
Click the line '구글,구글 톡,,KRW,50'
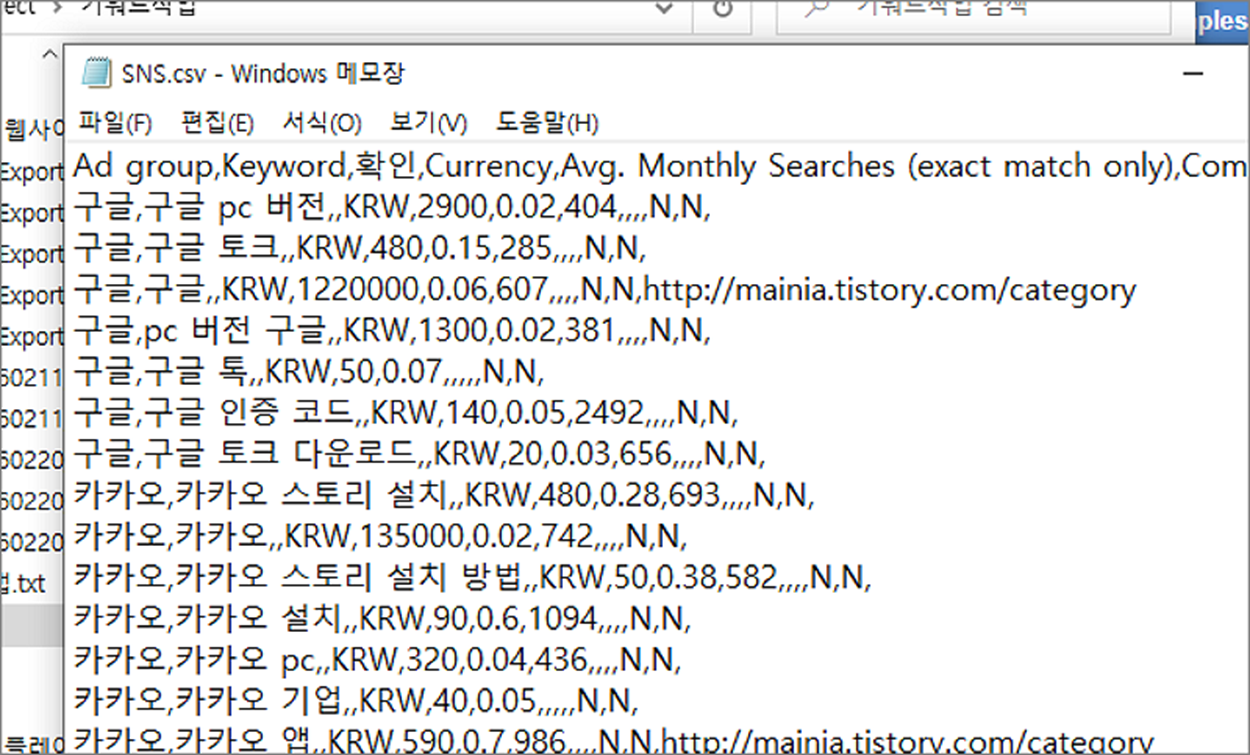308,372
